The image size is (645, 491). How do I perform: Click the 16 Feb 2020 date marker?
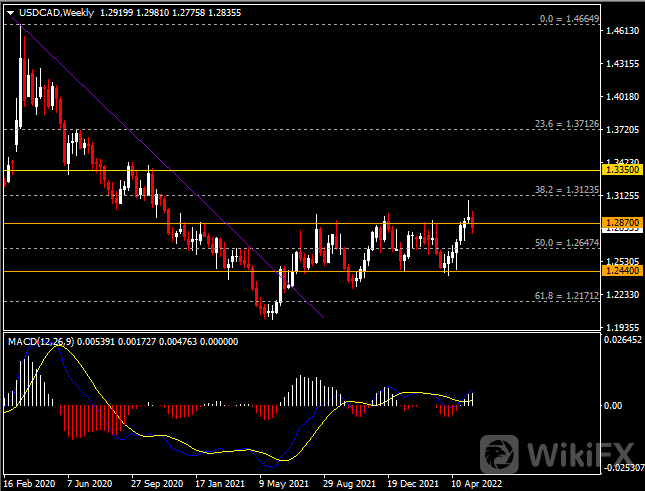(31, 482)
